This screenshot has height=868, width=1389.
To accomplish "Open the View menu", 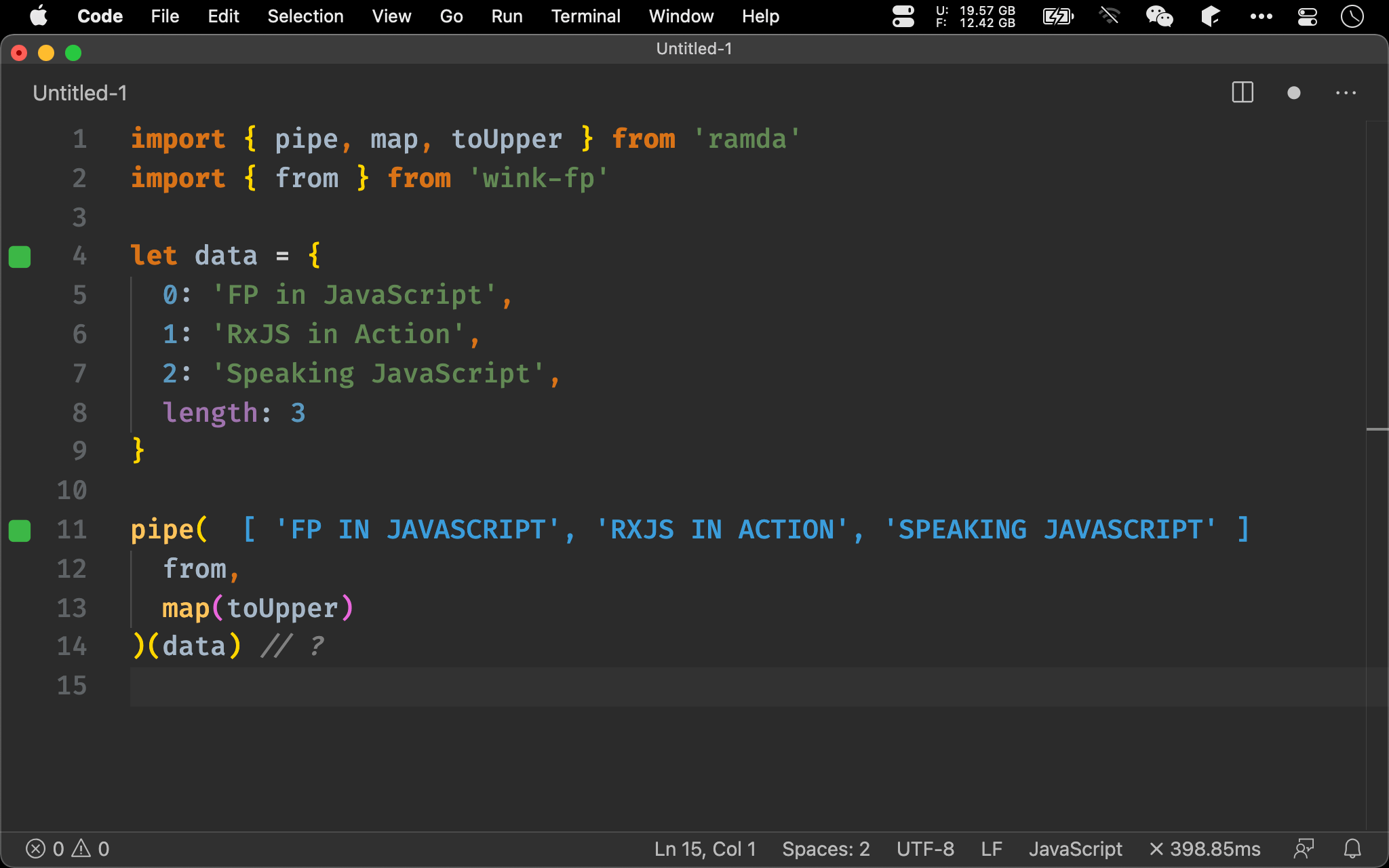I will (x=391, y=16).
